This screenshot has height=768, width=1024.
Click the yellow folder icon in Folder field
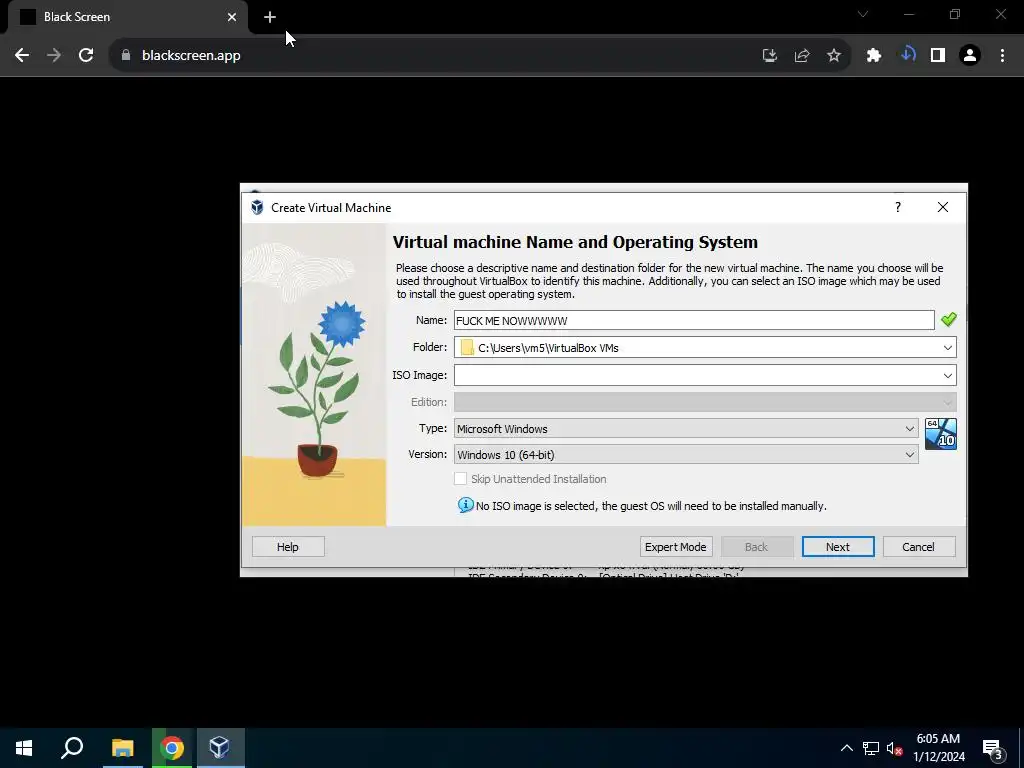pos(467,347)
